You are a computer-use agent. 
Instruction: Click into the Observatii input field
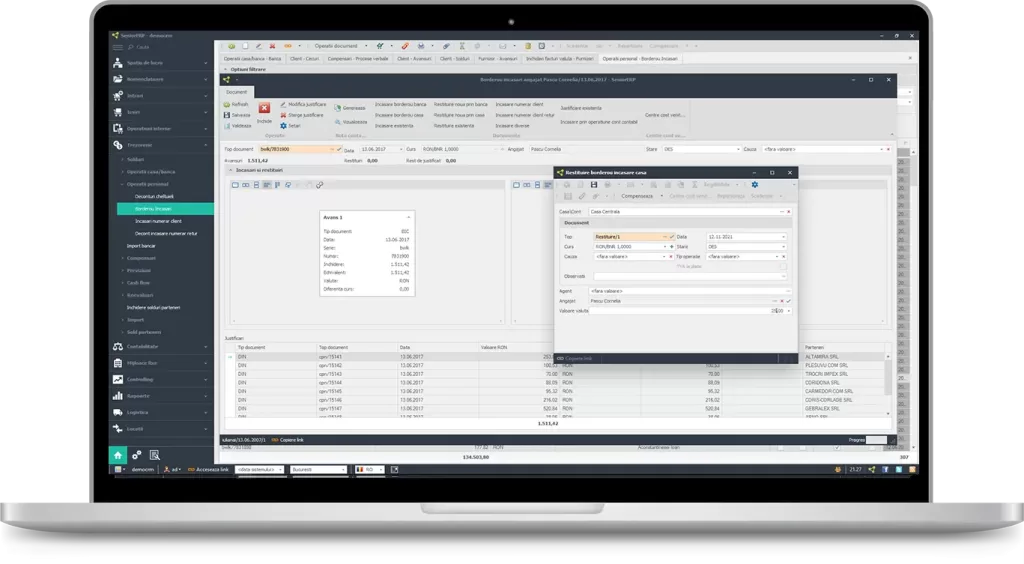(690, 276)
